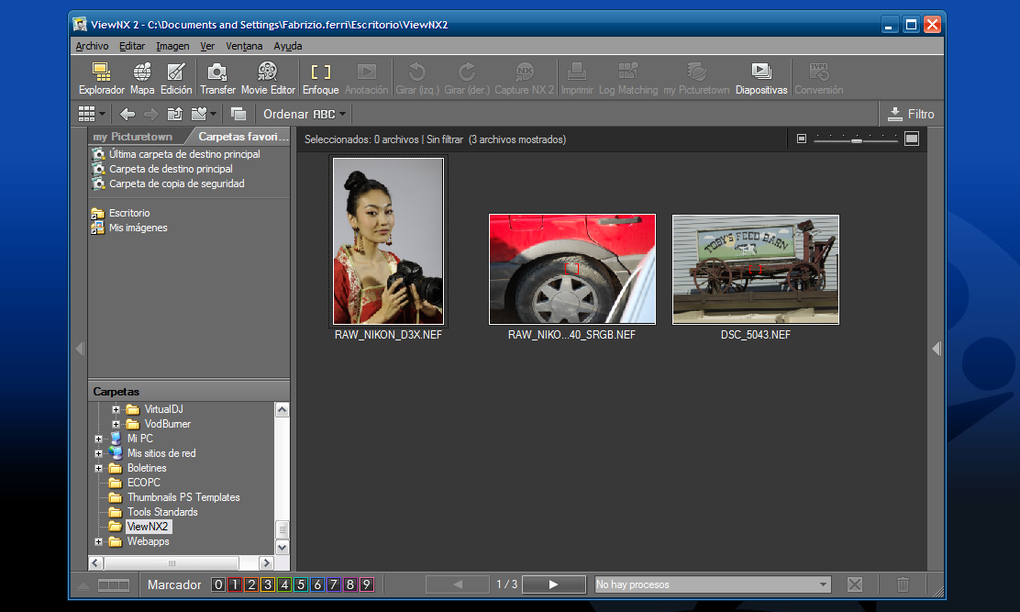Open the thumbnail view mode dropdown
1020x612 pixels.
[x=92, y=114]
